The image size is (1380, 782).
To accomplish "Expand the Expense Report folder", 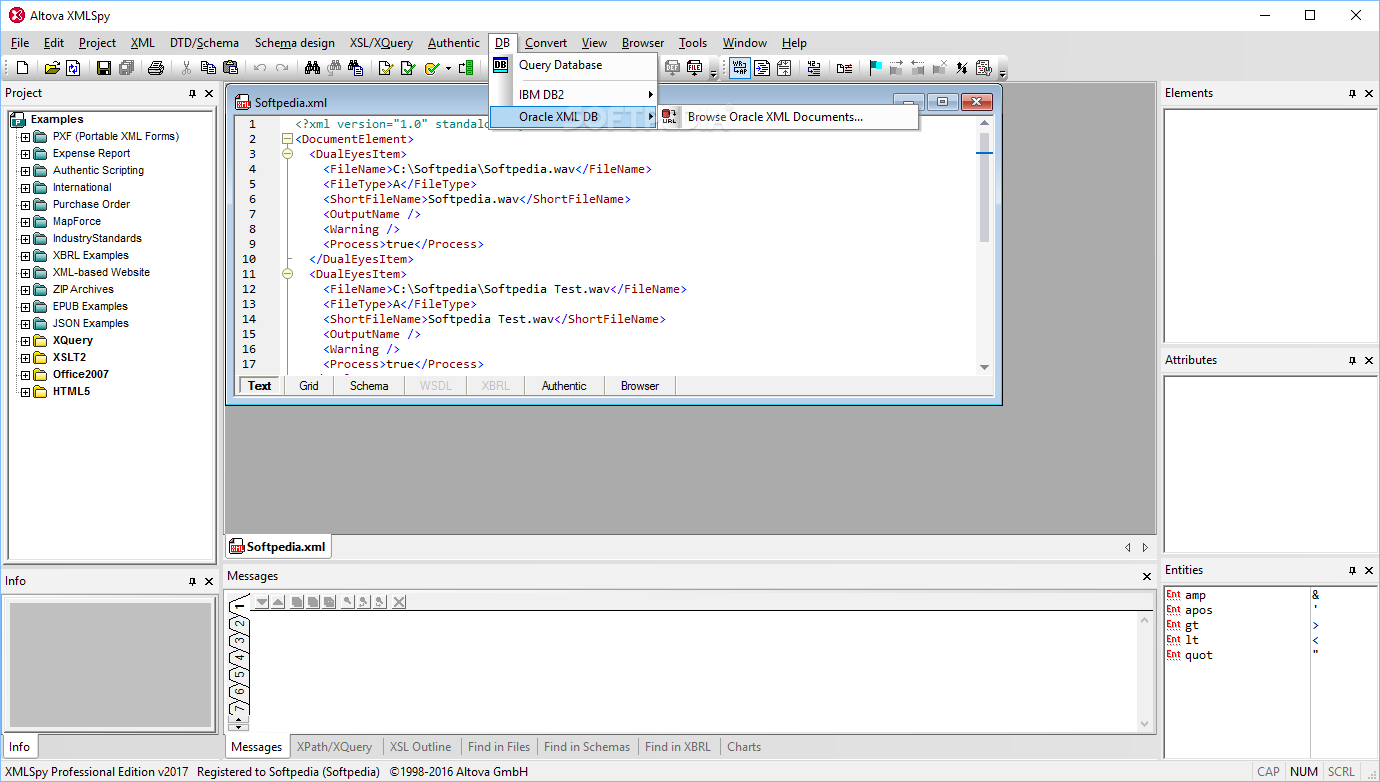I will [26, 153].
